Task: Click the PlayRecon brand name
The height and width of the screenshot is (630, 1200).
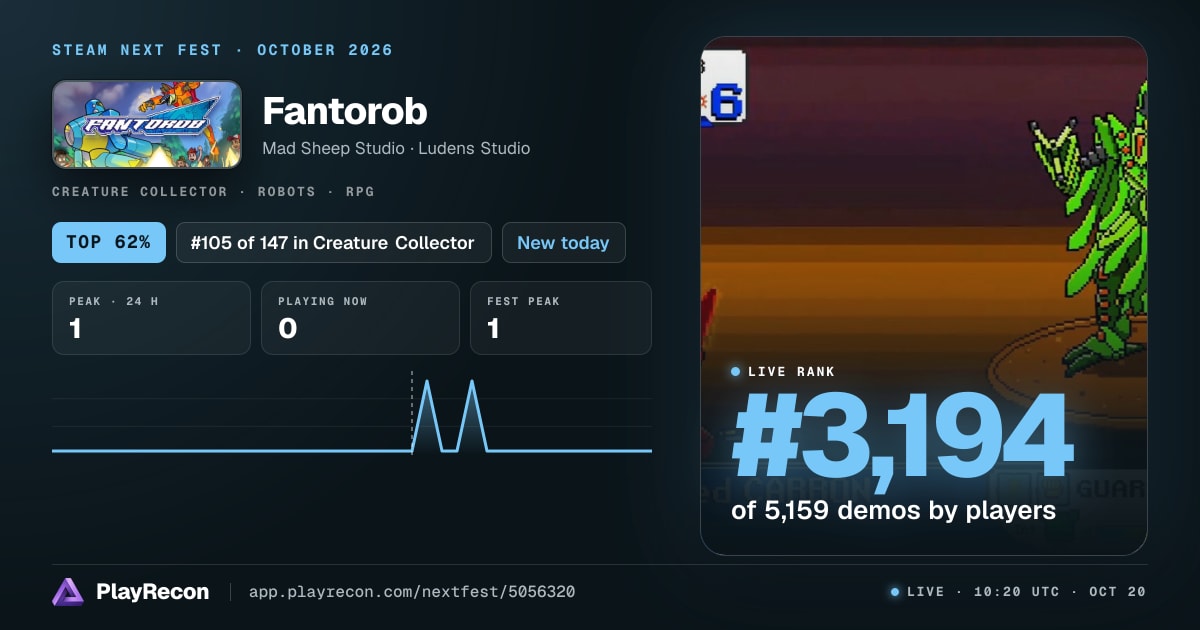Action: pos(152,592)
